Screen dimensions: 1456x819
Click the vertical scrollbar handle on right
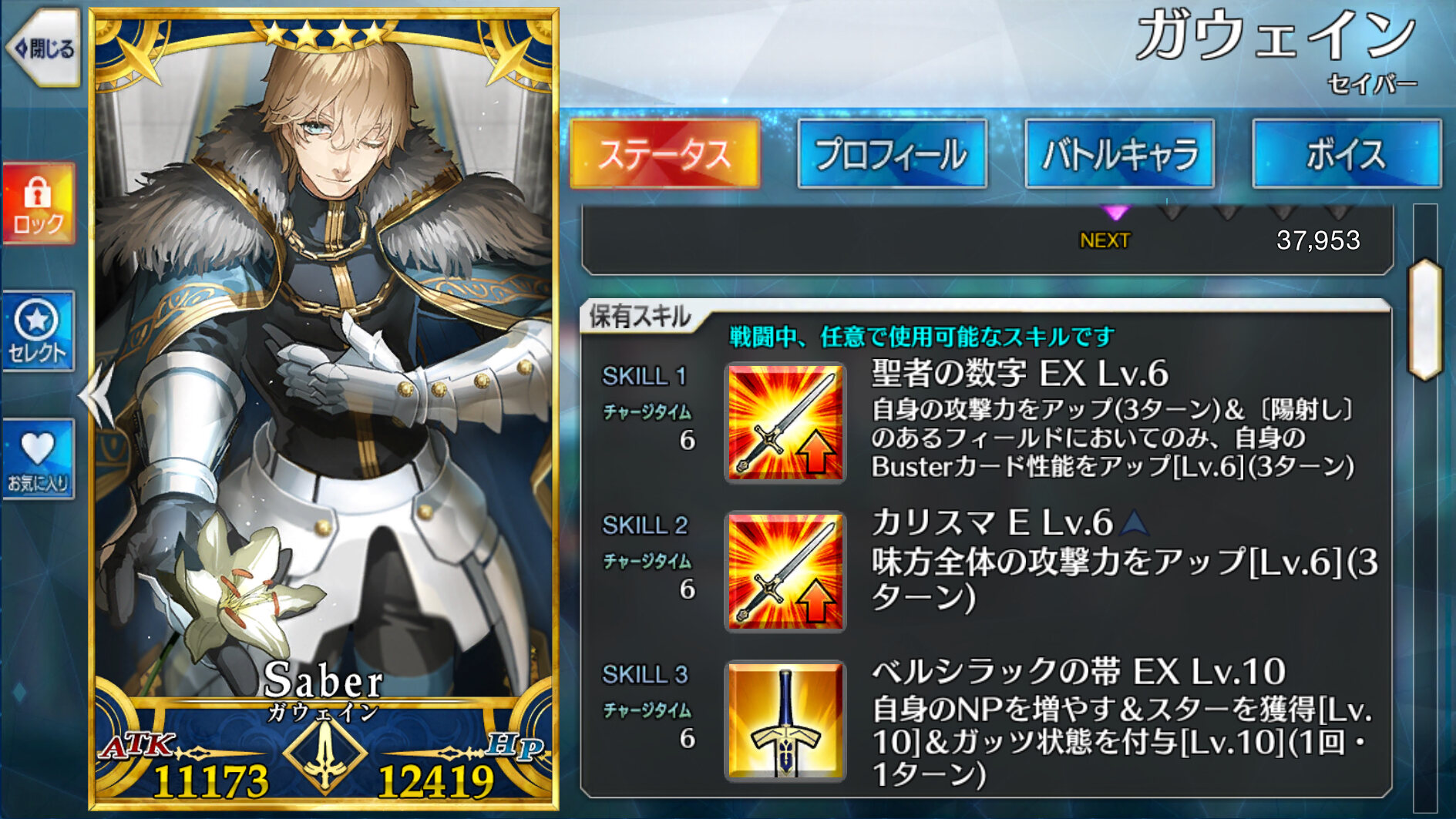pyautogui.click(x=1425, y=319)
